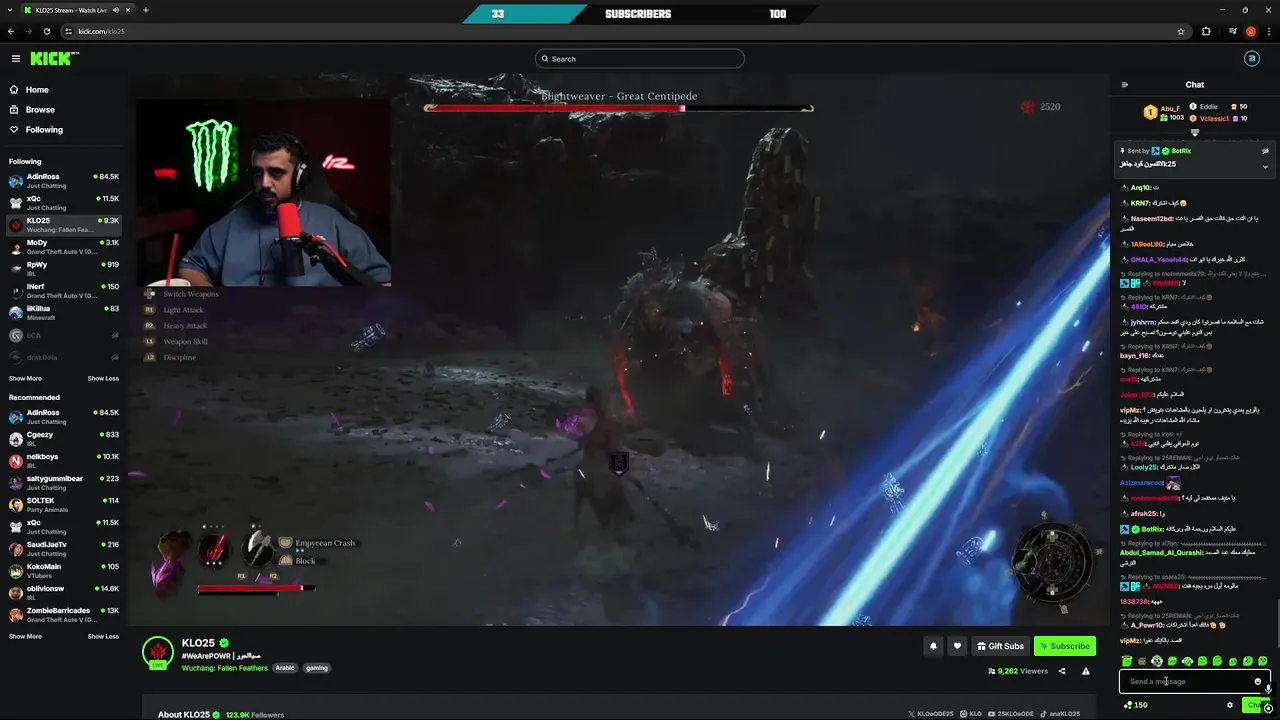
Task: Collapse Following list with Show Less
Action: [x=103, y=379]
